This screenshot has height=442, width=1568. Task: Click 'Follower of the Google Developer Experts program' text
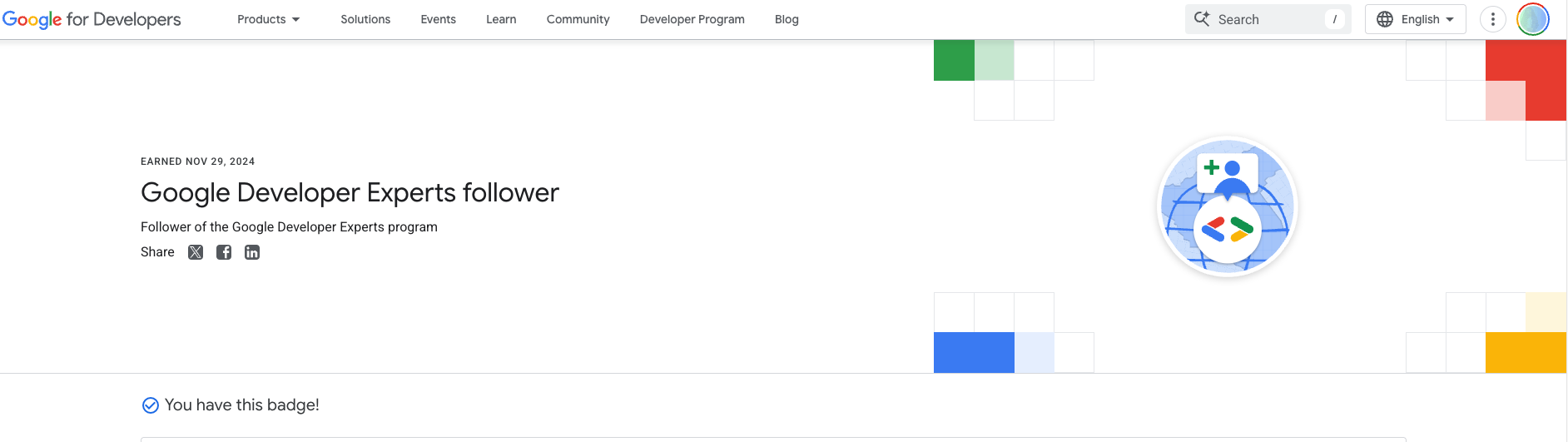(289, 226)
